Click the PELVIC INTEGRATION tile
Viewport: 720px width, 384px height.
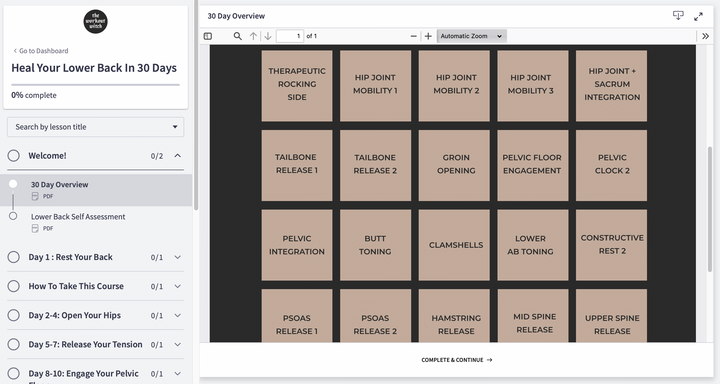pyautogui.click(x=297, y=245)
